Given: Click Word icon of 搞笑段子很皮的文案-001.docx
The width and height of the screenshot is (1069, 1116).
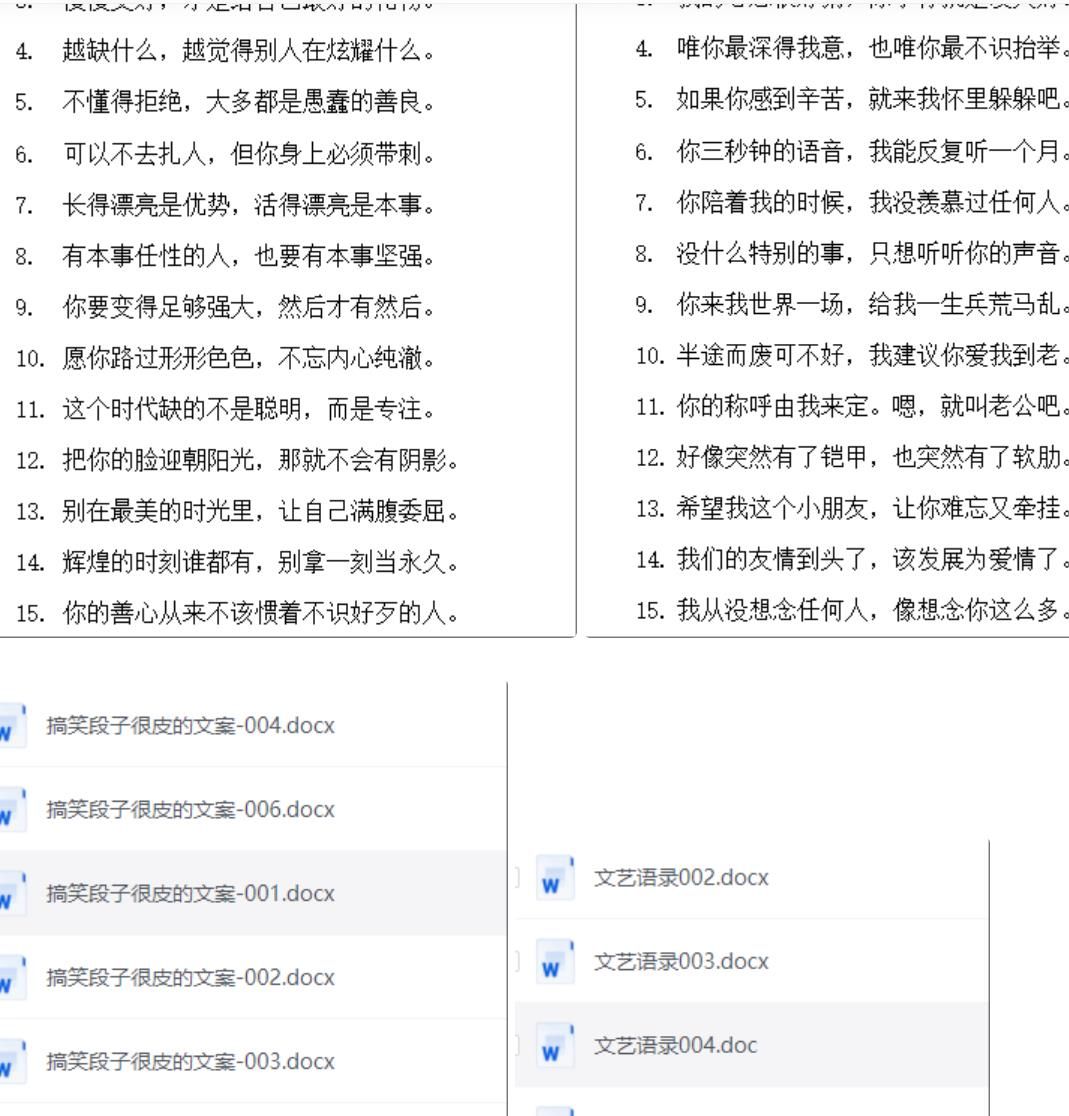Looking at the screenshot, I should click(13, 894).
